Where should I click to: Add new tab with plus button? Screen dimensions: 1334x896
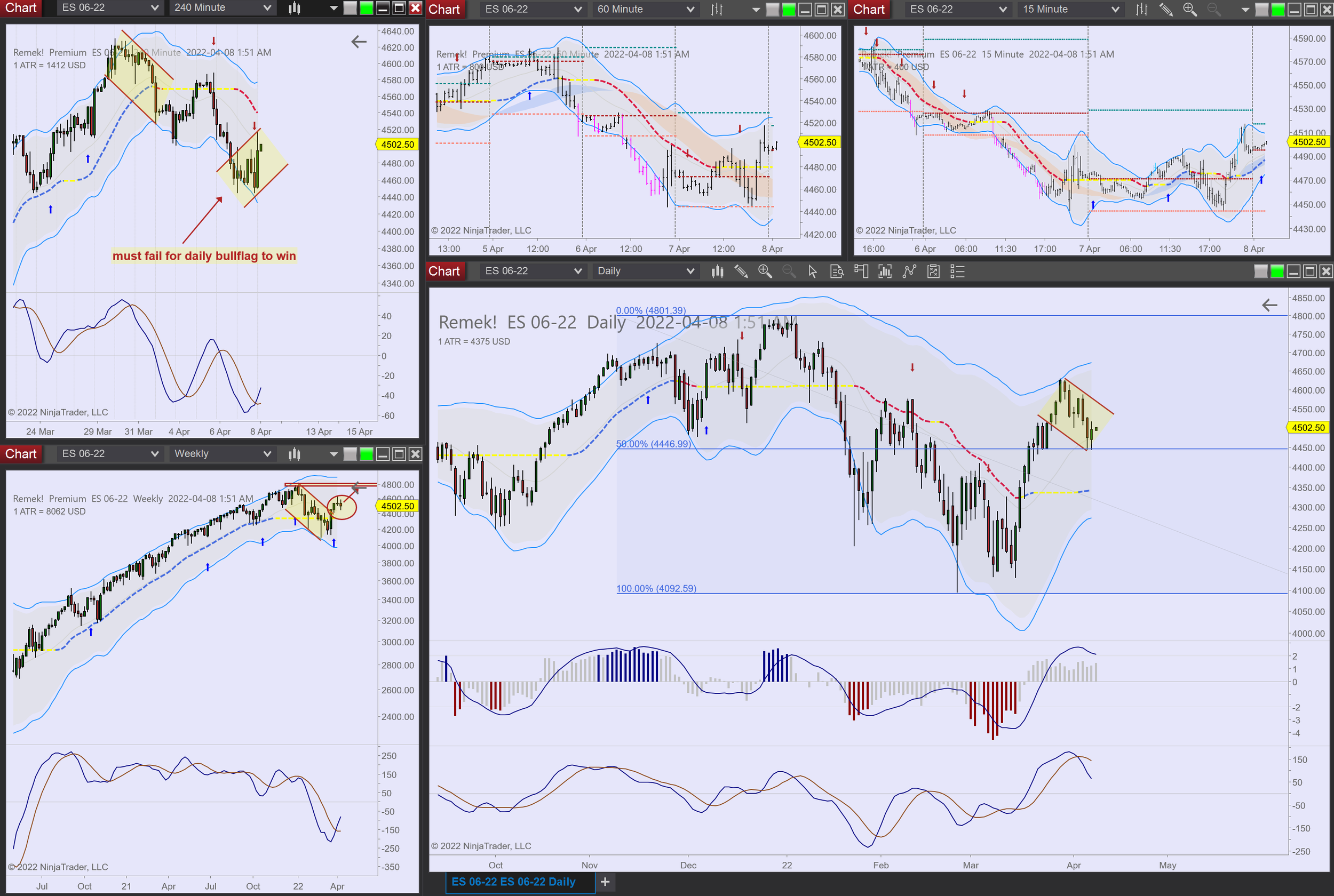click(x=605, y=882)
